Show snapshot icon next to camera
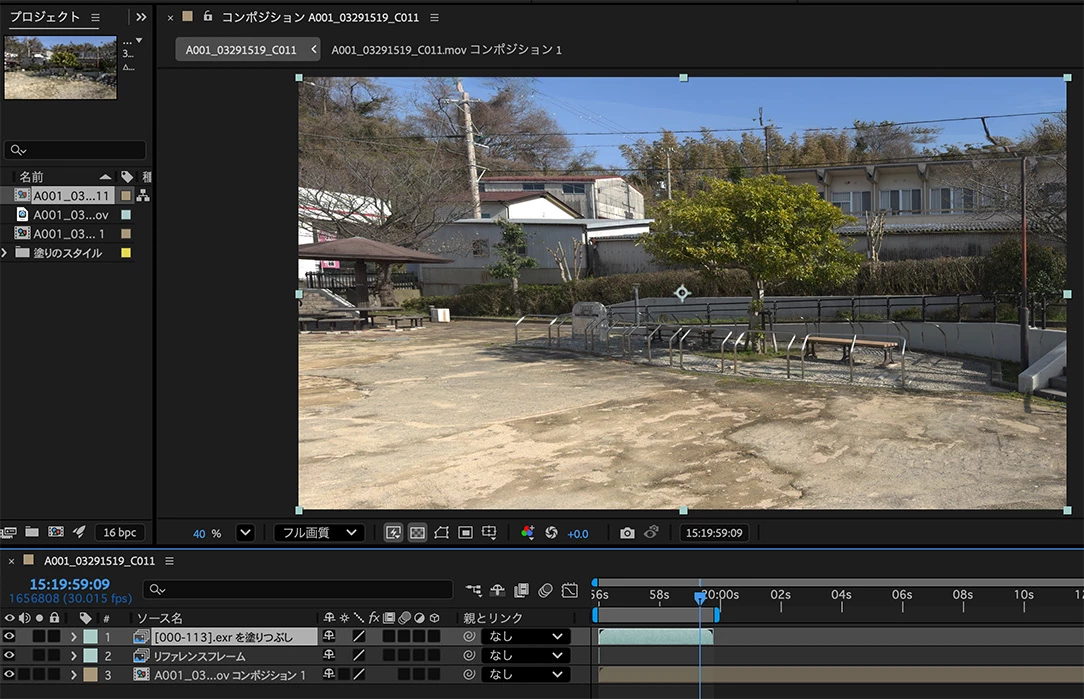The image size is (1084, 699). pos(651,532)
